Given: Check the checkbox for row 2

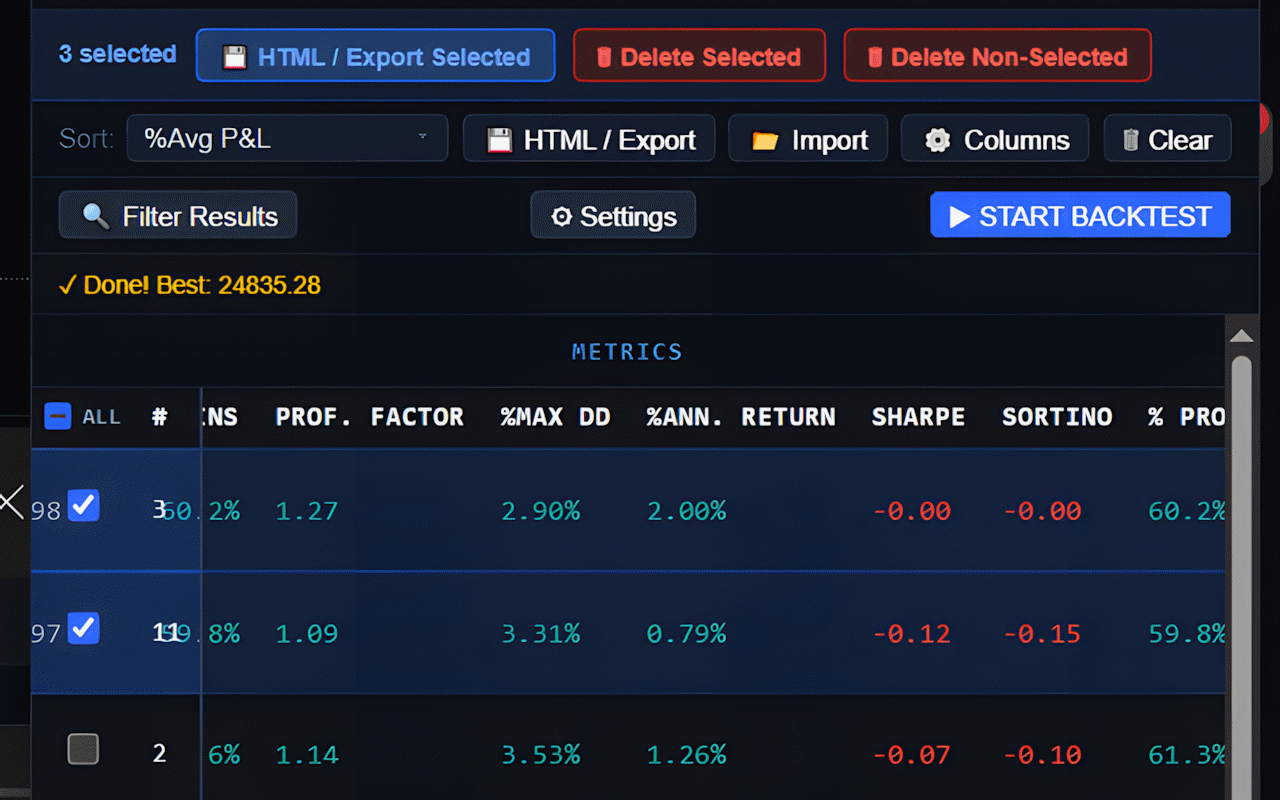Looking at the screenshot, I should (x=83, y=749).
